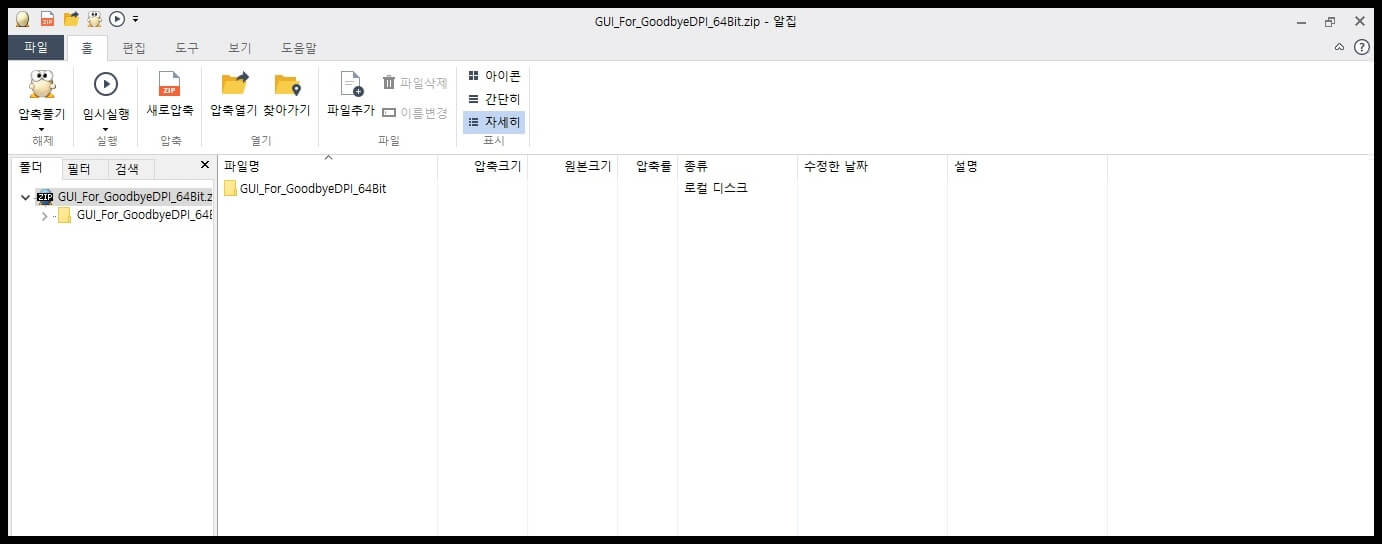Click the 찾아가기 folder location icon
Image resolution: width=1382 pixels, height=544 pixels.
[287, 85]
